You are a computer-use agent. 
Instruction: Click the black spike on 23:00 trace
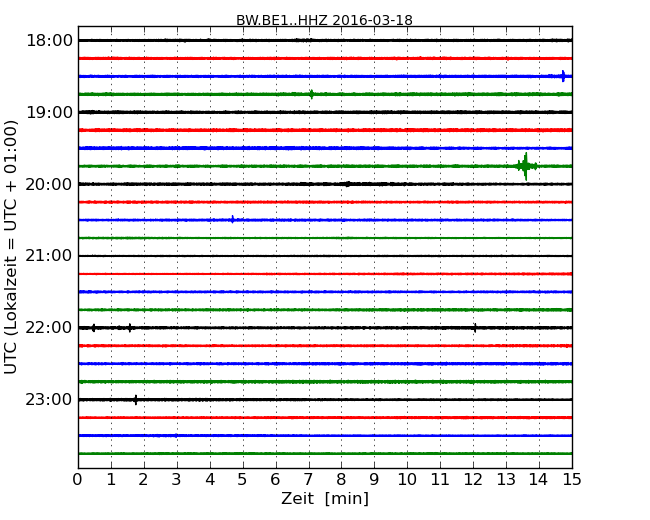click(x=136, y=400)
